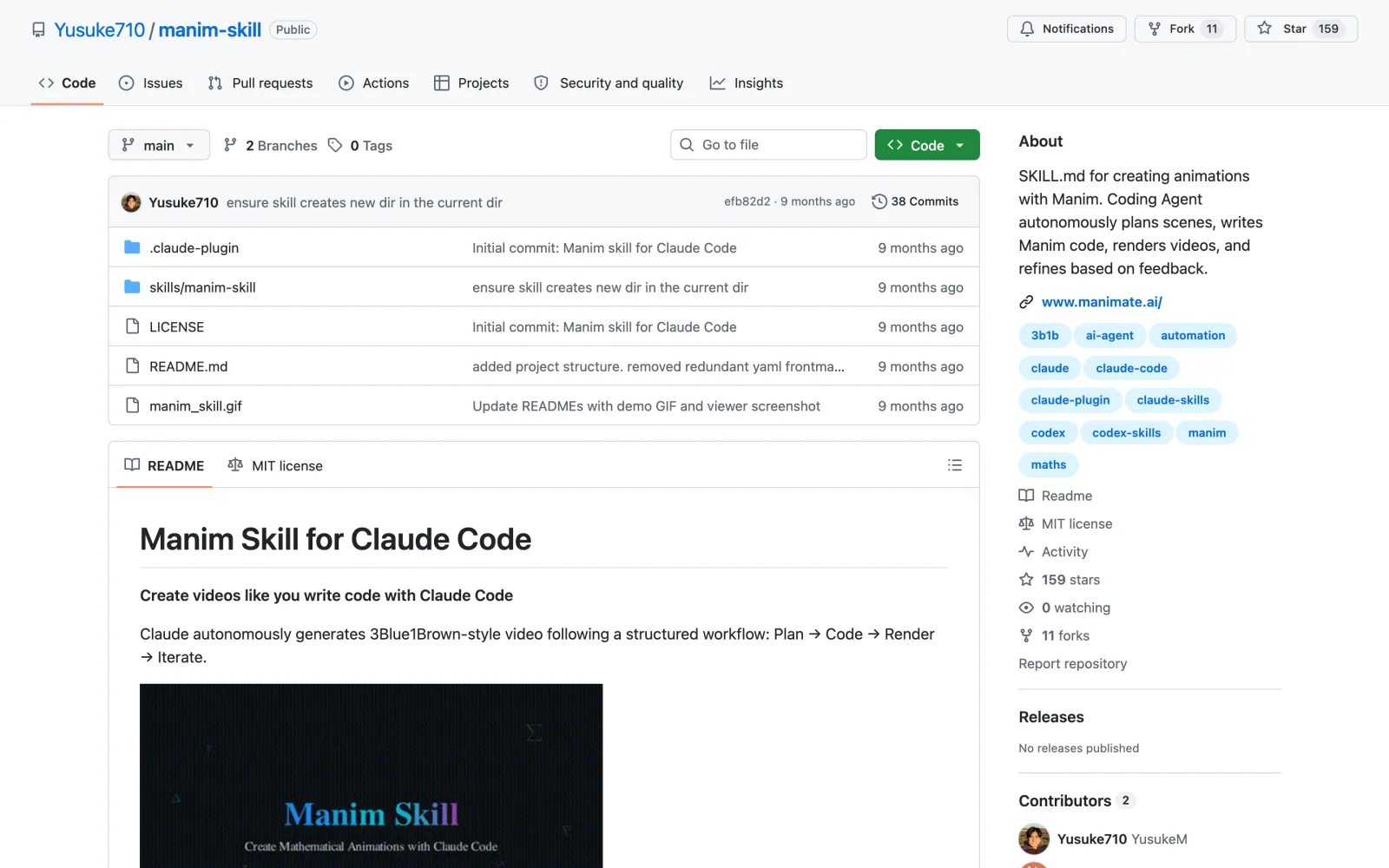Open the Projects tab
Image resolution: width=1389 pixels, height=868 pixels.
click(471, 83)
